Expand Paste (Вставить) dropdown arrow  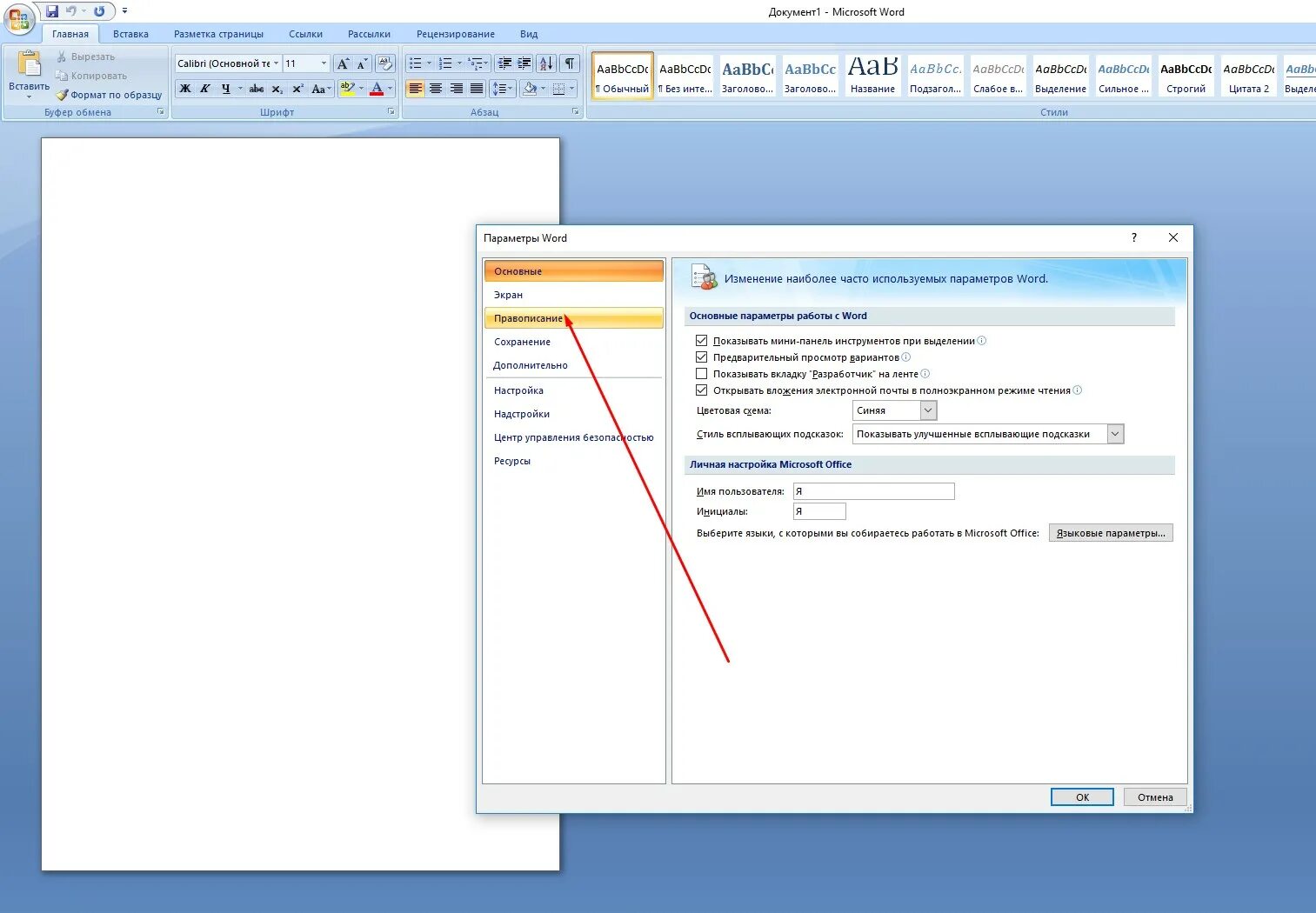point(29,97)
